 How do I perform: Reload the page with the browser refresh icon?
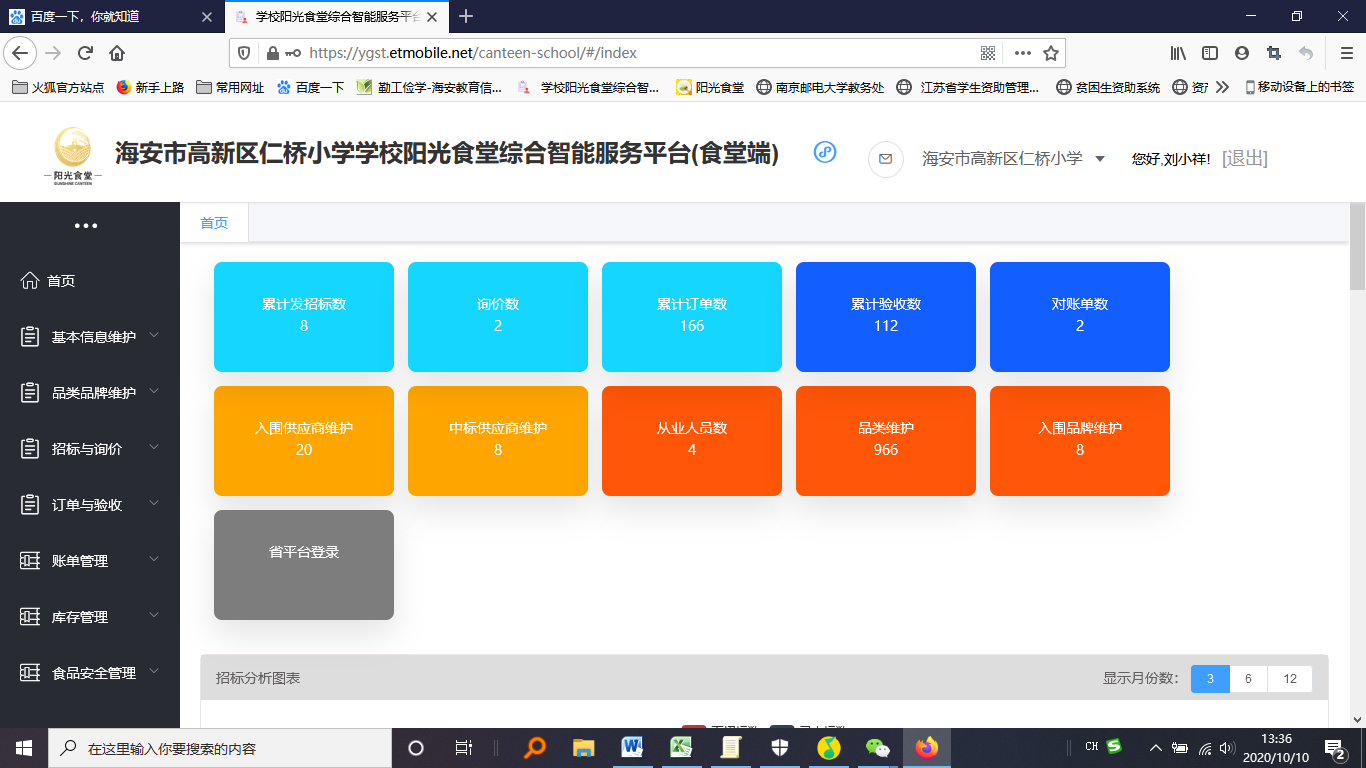pyautogui.click(x=85, y=53)
